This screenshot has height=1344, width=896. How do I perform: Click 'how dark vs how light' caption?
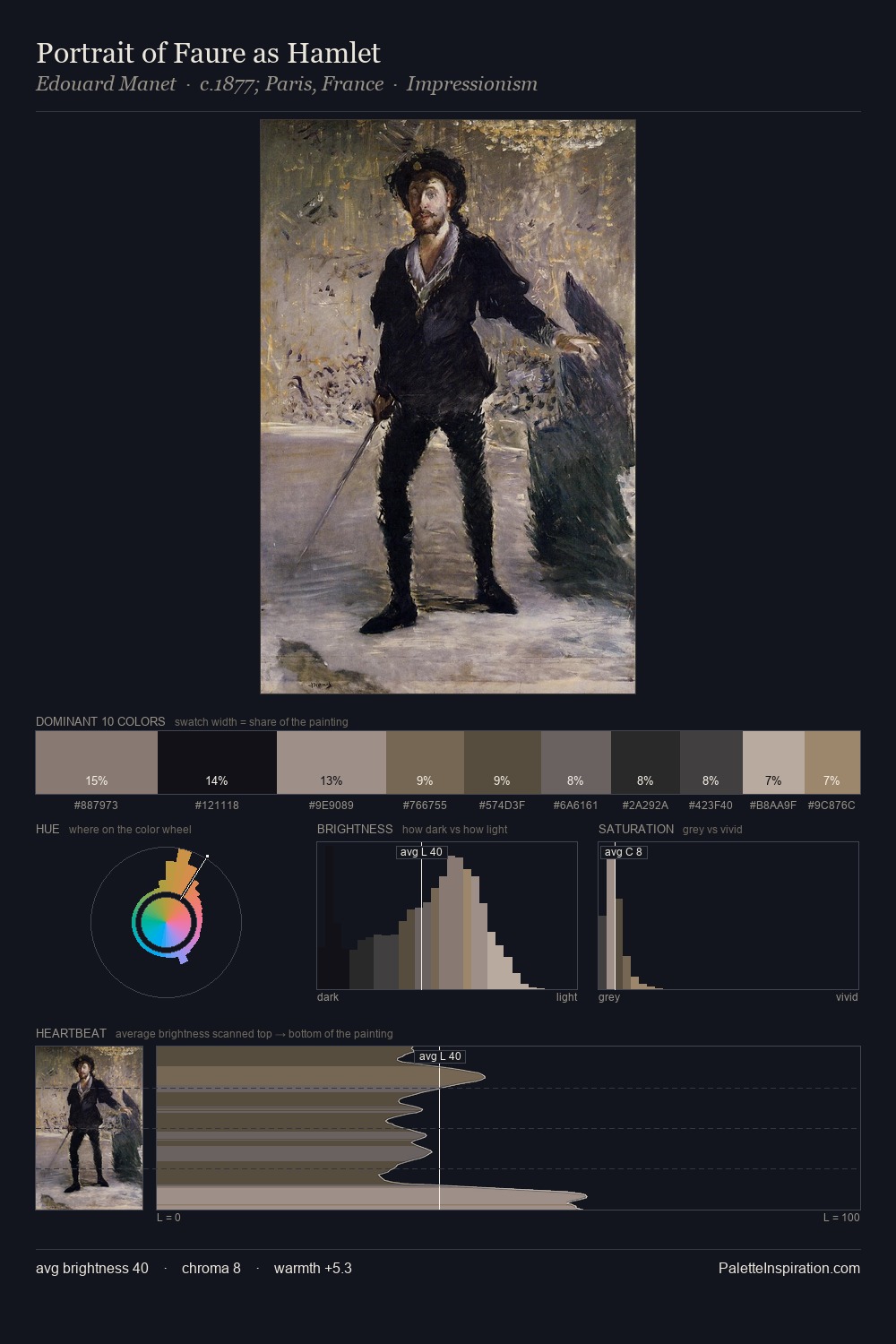[x=455, y=830]
